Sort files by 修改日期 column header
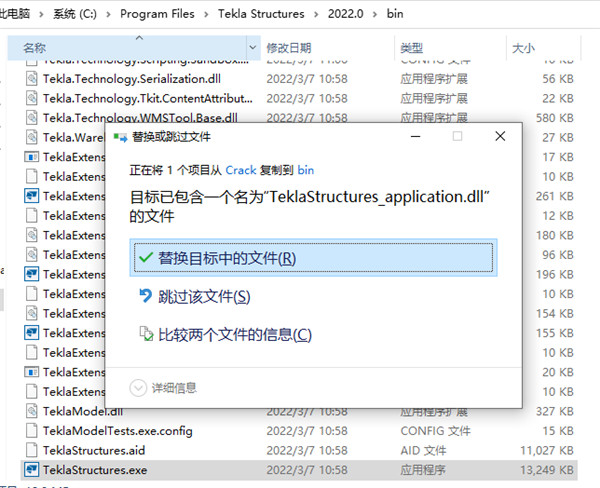 click(290, 47)
